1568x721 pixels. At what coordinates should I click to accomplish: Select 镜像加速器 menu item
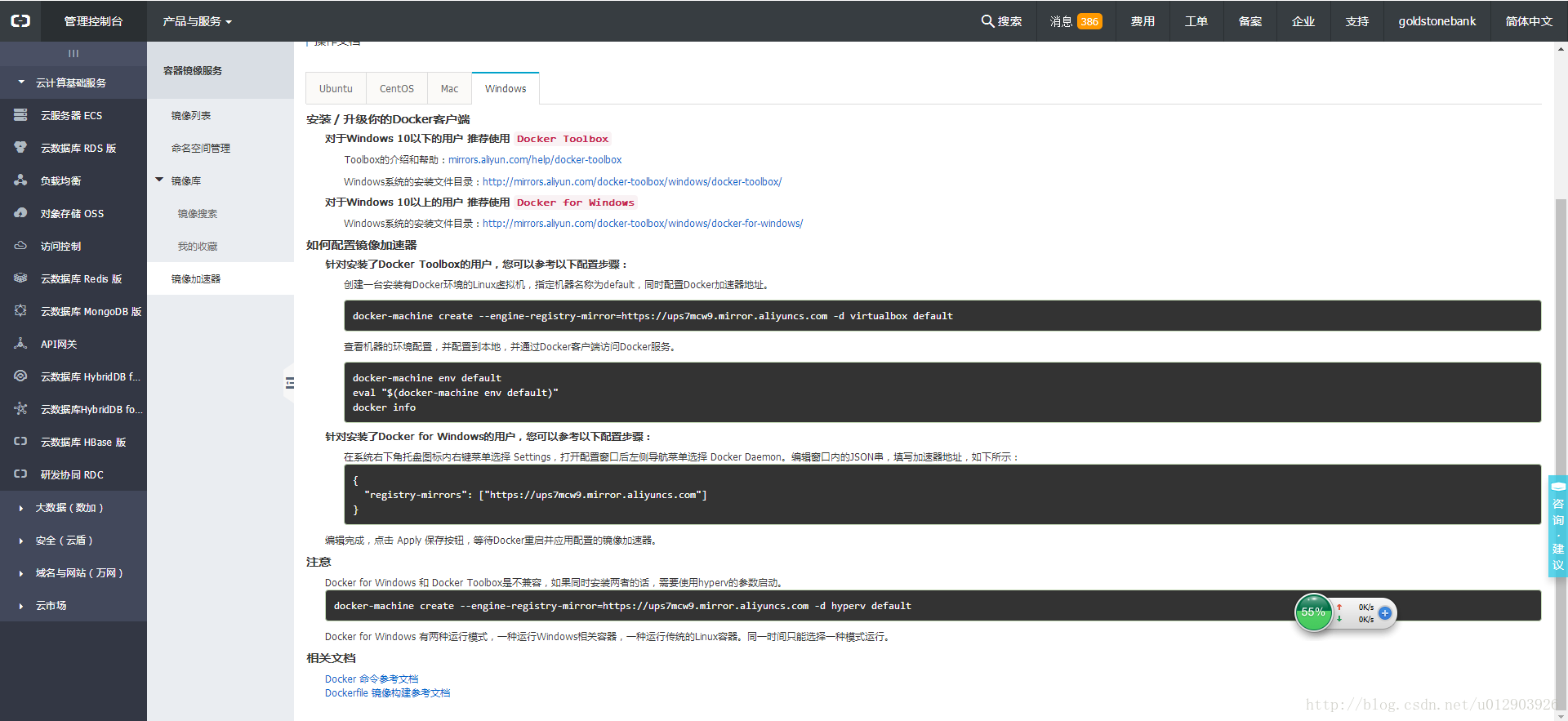click(220, 278)
